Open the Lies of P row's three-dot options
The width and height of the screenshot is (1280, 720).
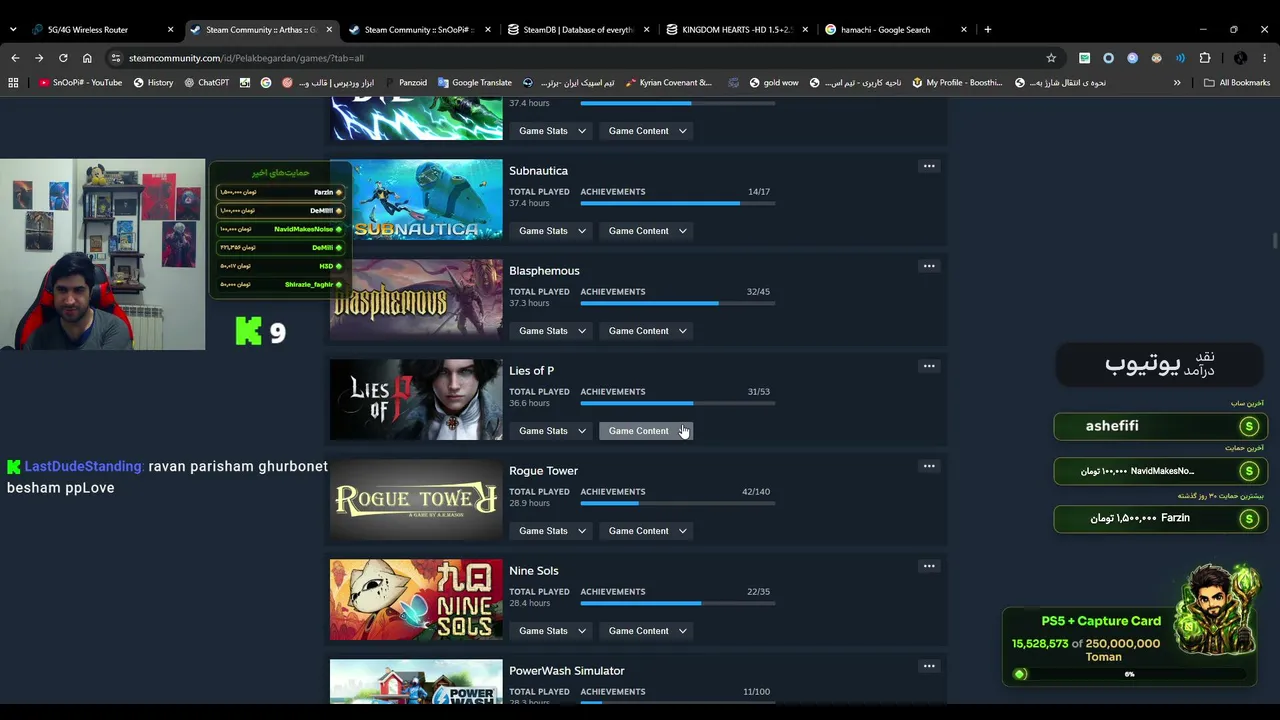pos(929,366)
